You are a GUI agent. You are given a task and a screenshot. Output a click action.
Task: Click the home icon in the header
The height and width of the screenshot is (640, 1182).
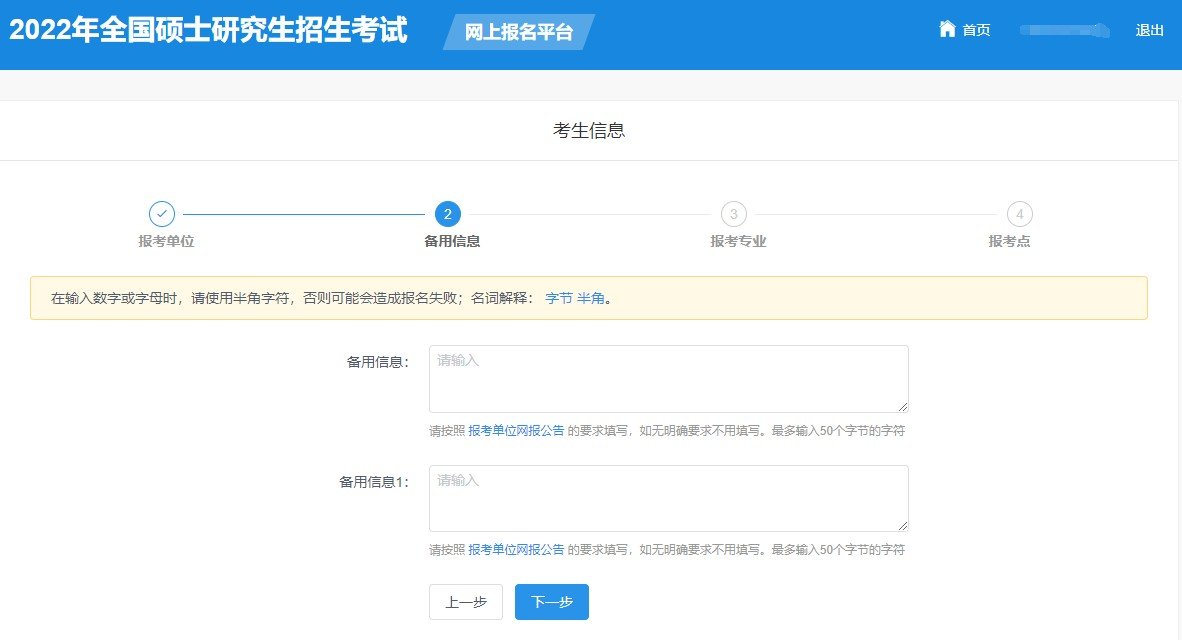point(947,29)
